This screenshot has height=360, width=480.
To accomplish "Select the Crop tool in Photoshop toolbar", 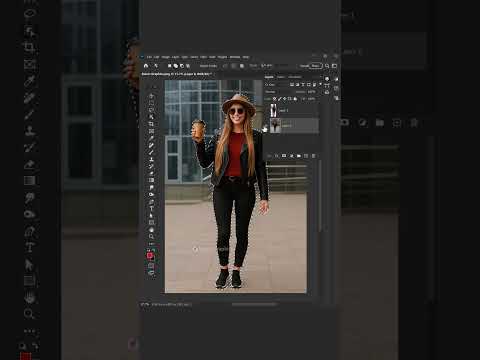I will [x=151, y=124].
